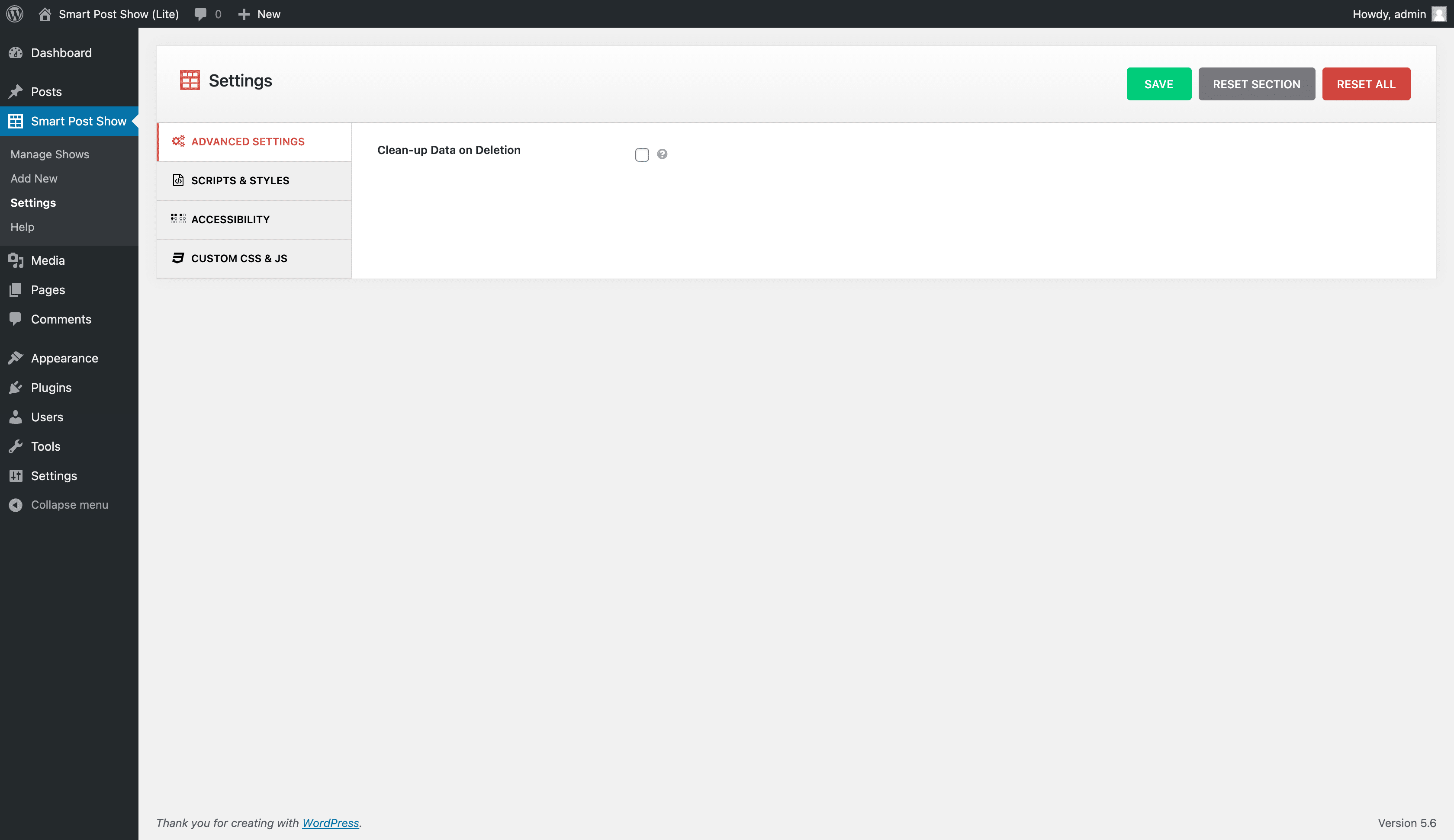
Task: Click the Tools wrench icon
Action: coord(16,446)
